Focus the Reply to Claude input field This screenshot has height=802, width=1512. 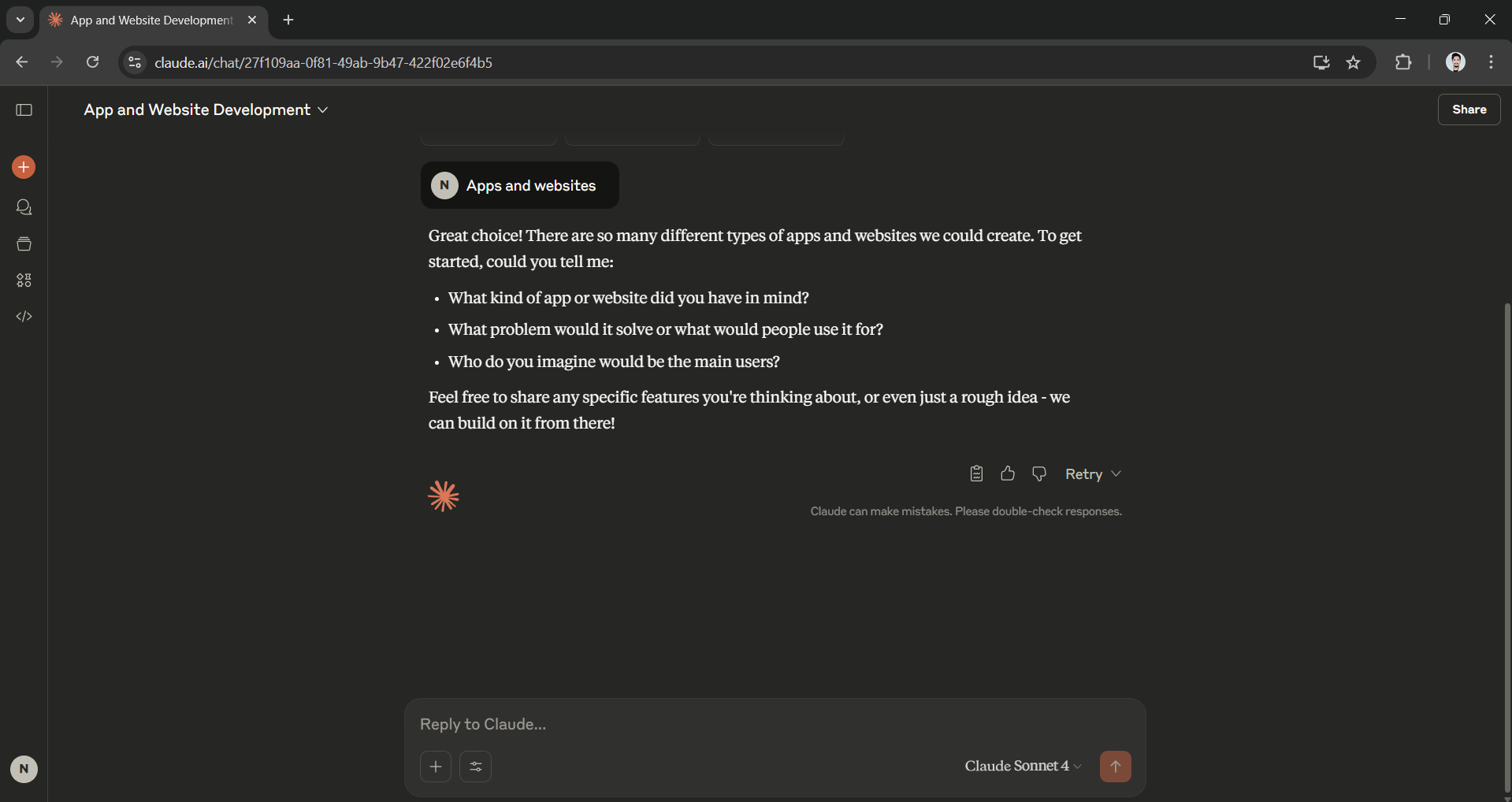pyautogui.click(x=775, y=724)
